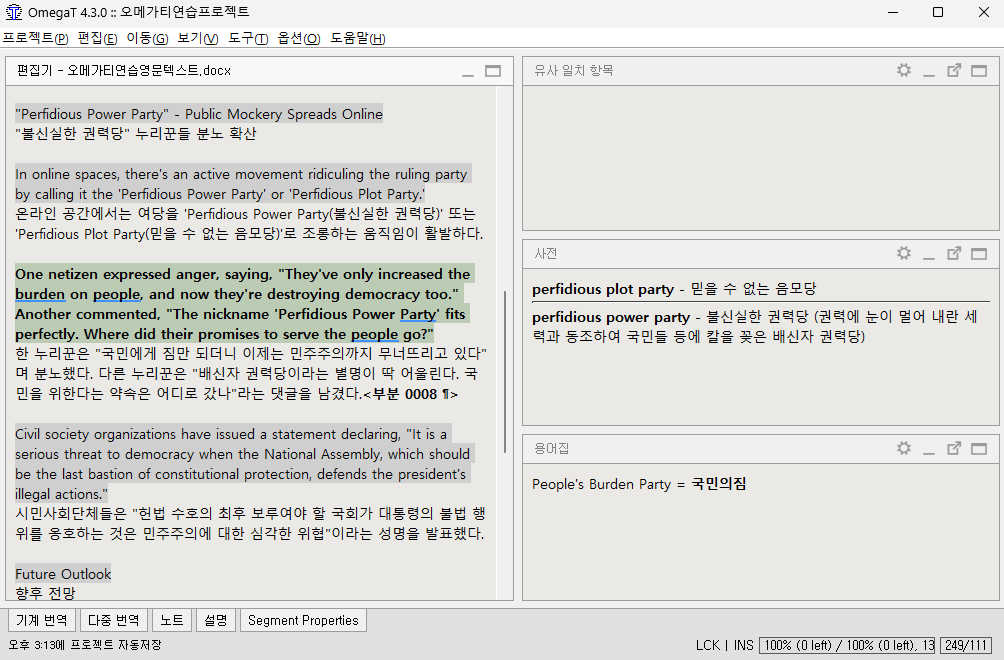
Task: Open the 보기(V) menu
Action: [x=198, y=38]
